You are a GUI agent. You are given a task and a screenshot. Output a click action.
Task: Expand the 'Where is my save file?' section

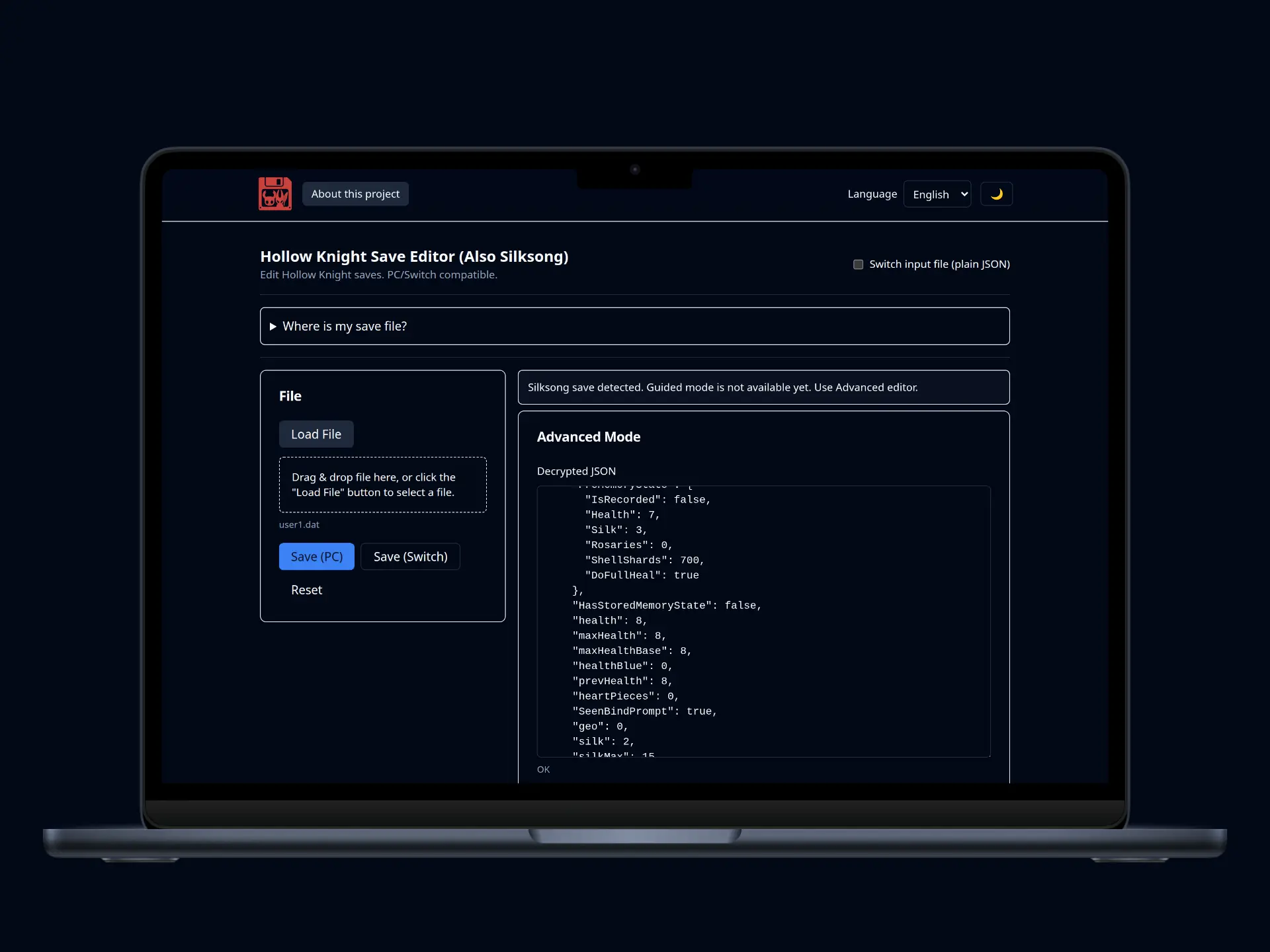coord(344,326)
